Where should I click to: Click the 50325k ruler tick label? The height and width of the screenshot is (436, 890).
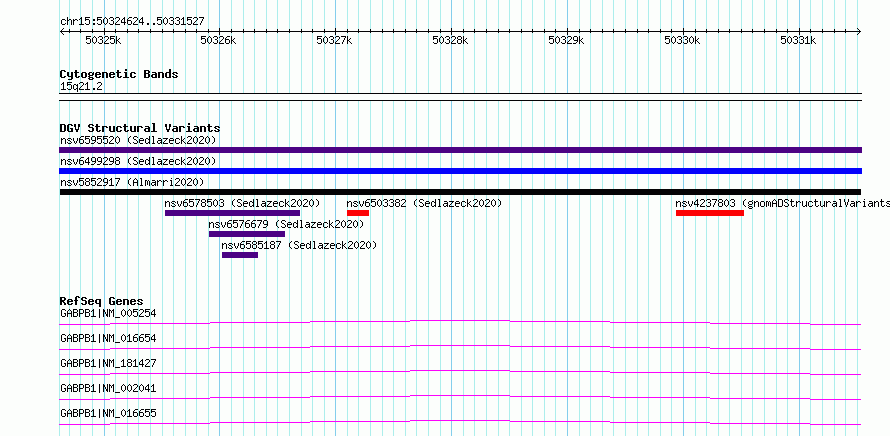tap(103, 40)
